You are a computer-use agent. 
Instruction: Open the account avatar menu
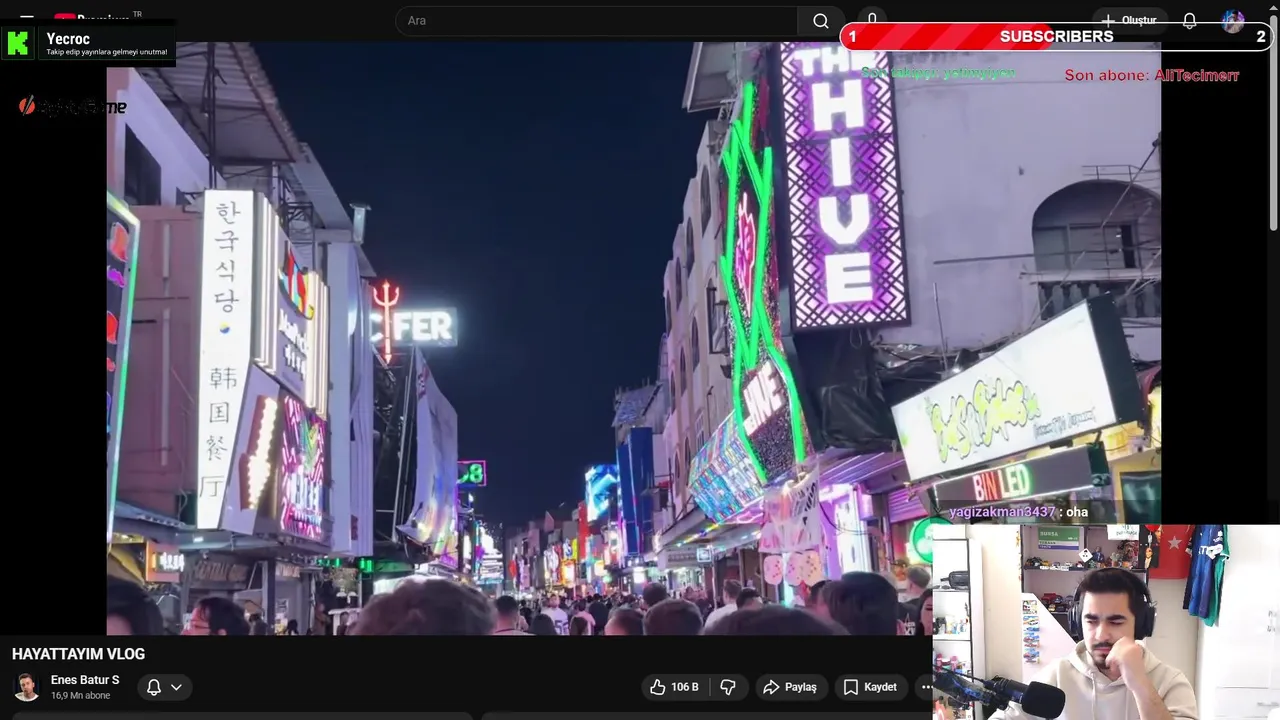(x=1233, y=21)
